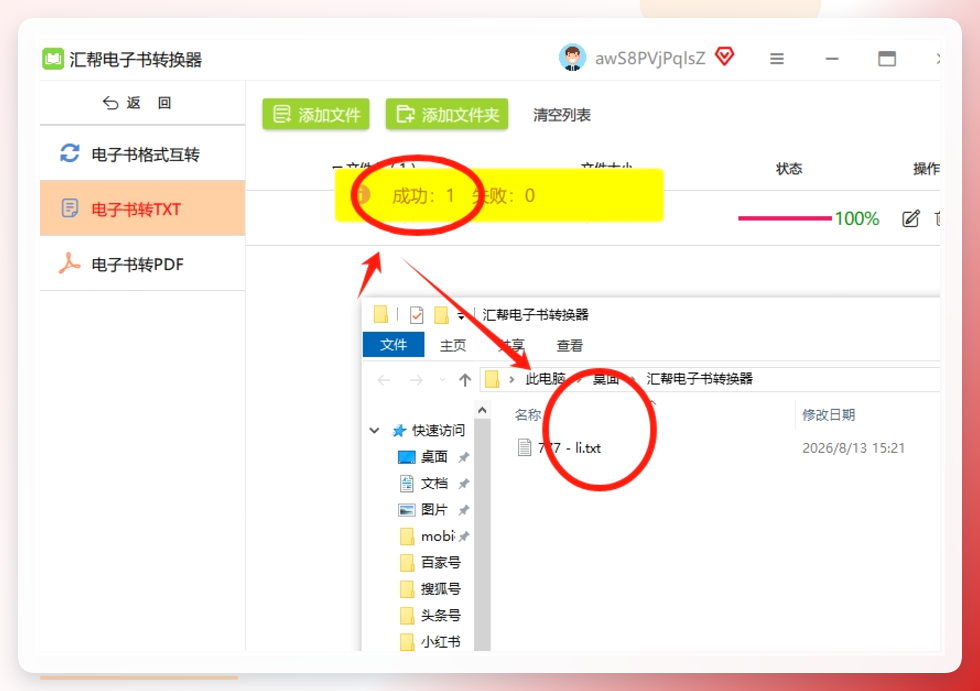Select 电子书转TXT in sidebar
Image resolution: width=980 pixels, height=691 pixels.
(142, 208)
